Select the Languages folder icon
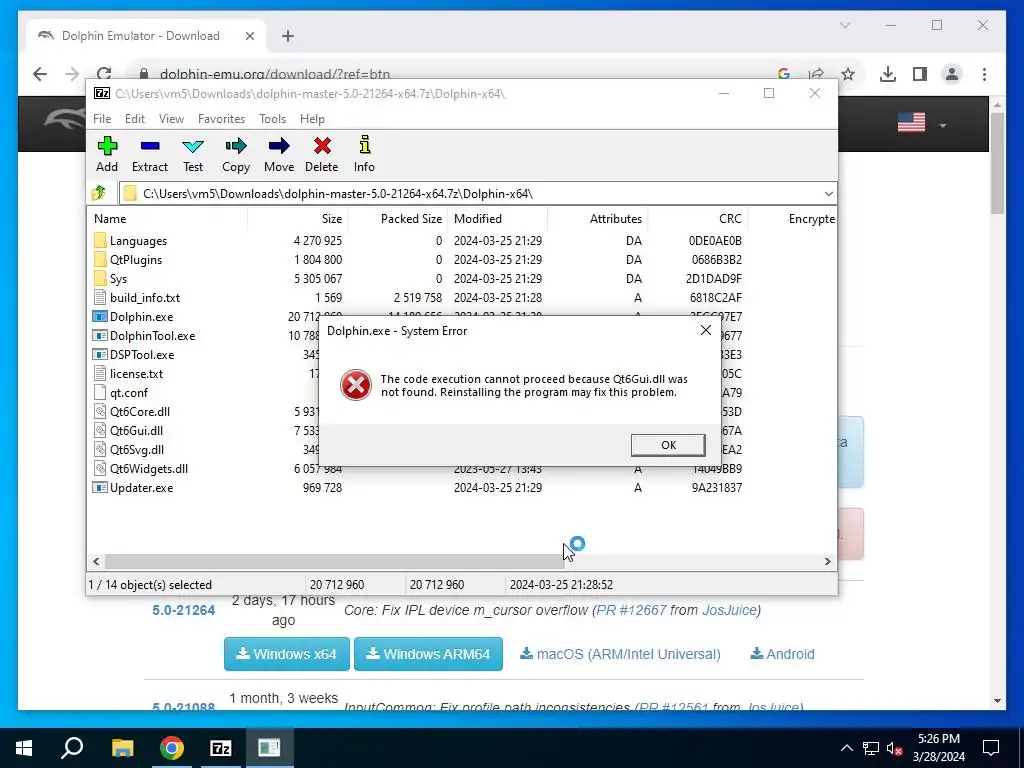 pyautogui.click(x=99, y=240)
